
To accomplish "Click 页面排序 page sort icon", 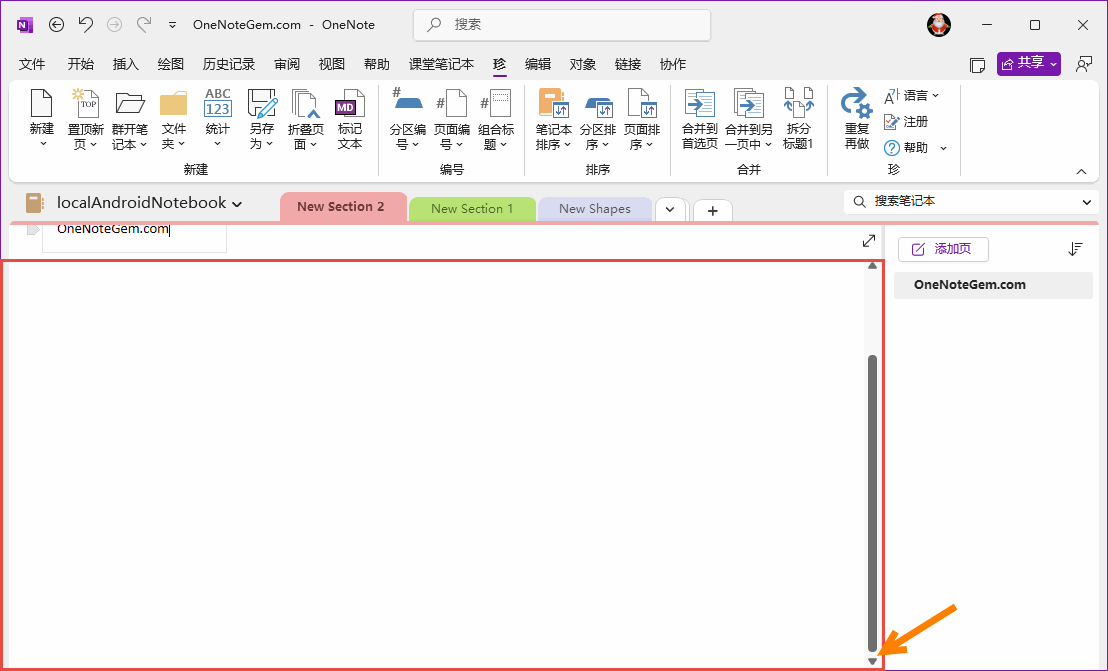I will [x=642, y=103].
